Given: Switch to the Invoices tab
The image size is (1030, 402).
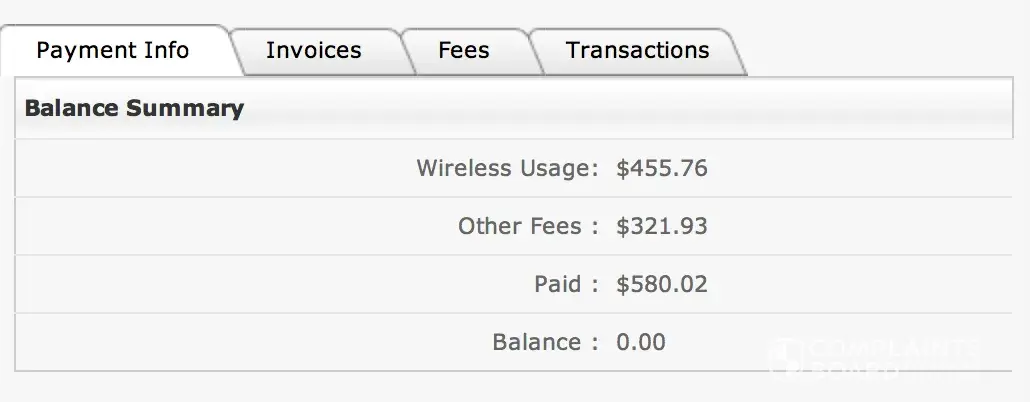Looking at the screenshot, I should point(313,50).
